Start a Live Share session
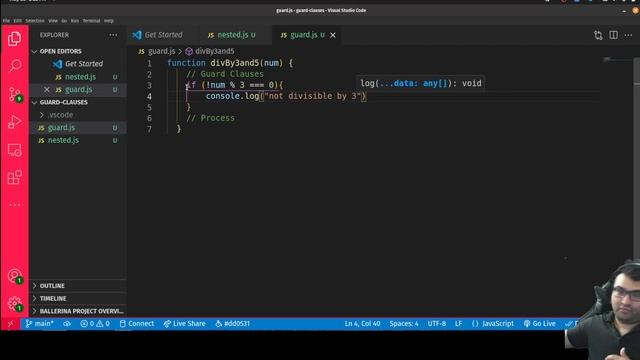The height and width of the screenshot is (360, 640). [x=184, y=324]
